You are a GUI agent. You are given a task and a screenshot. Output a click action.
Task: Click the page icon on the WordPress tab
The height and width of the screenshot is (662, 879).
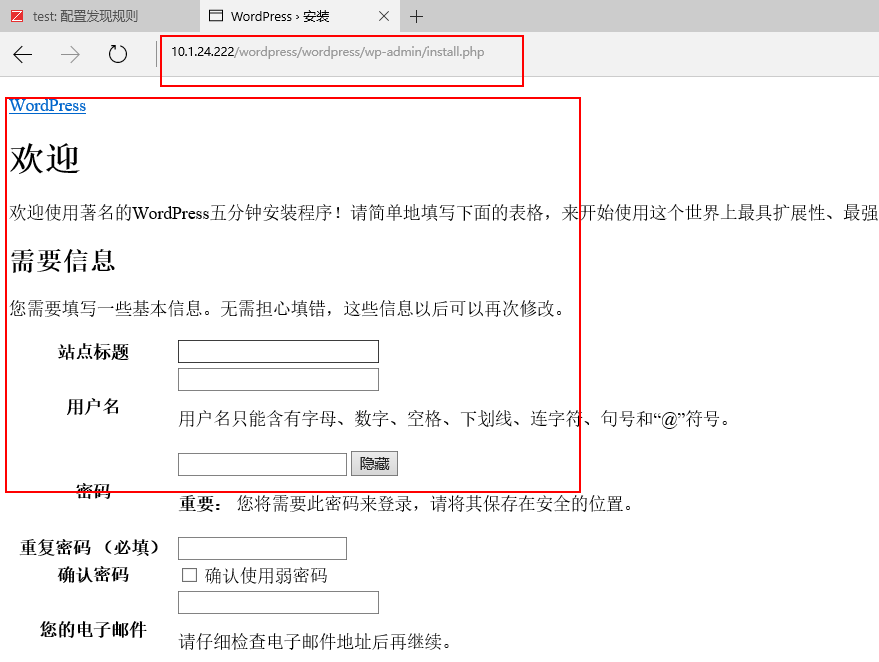pos(216,16)
